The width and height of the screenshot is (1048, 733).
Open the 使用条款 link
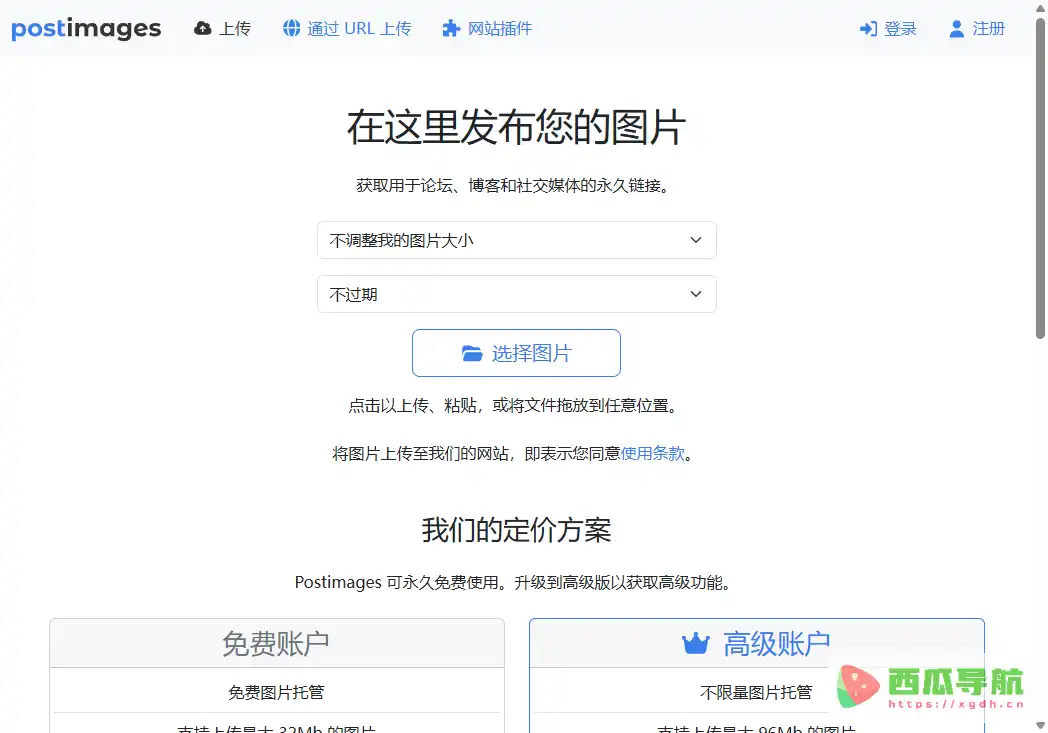652,454
